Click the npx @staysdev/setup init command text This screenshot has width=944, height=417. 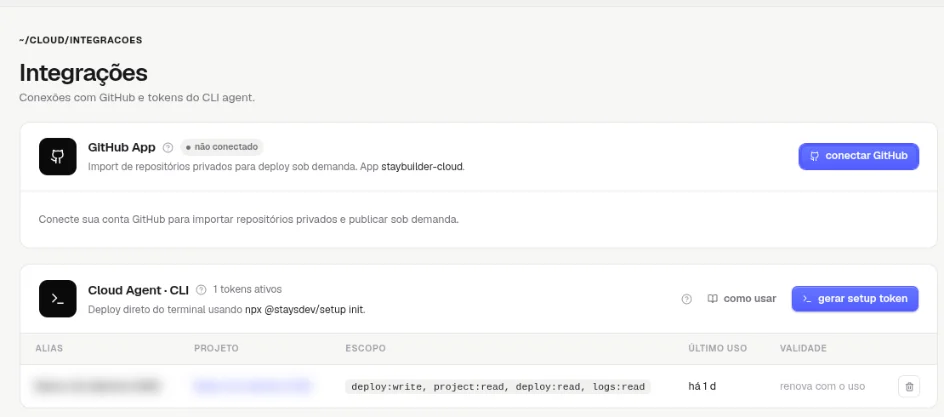[x=304, y=310]
